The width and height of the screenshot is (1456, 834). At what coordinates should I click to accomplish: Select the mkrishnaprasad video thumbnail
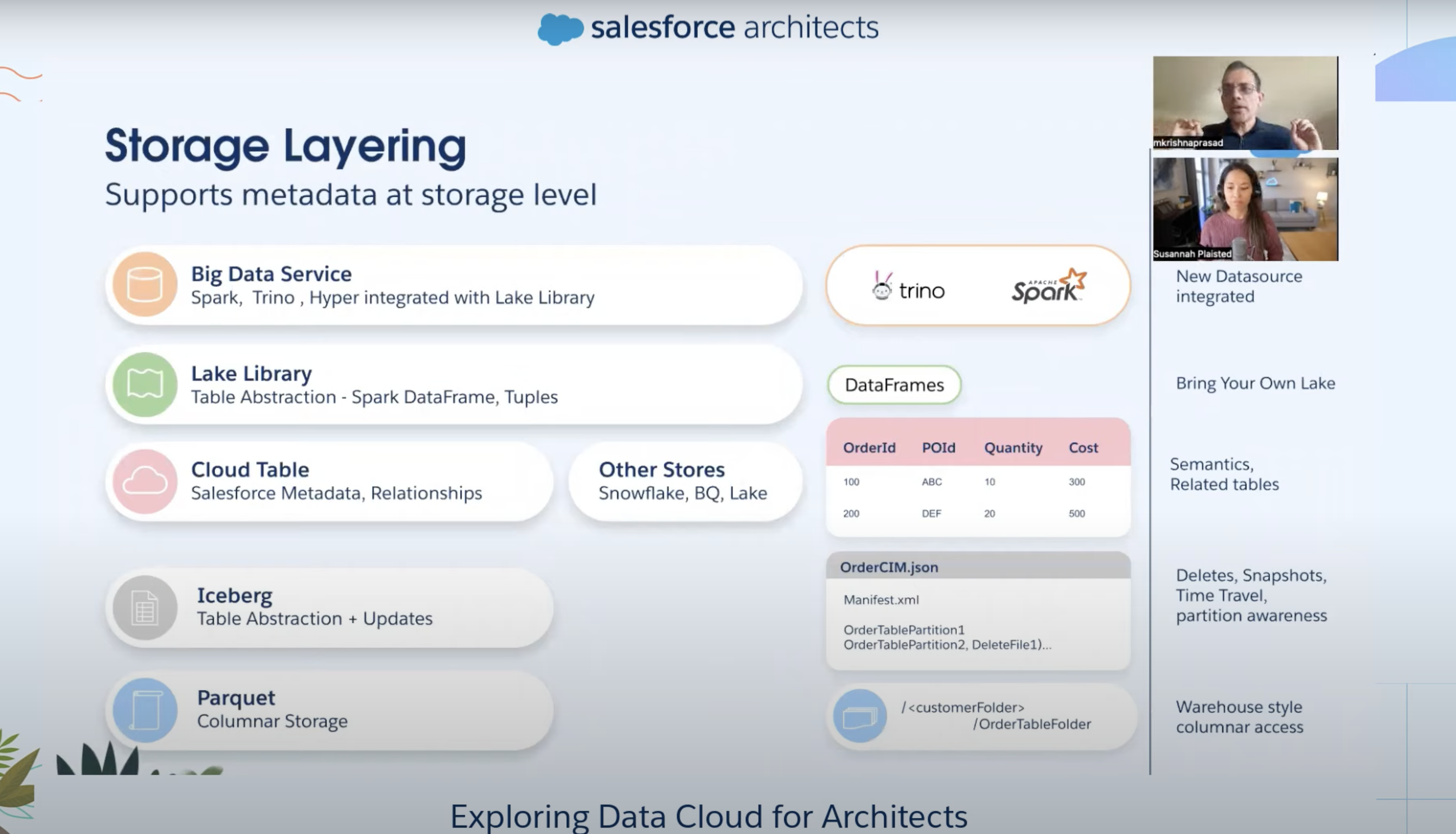click(x=1245, y=103)
